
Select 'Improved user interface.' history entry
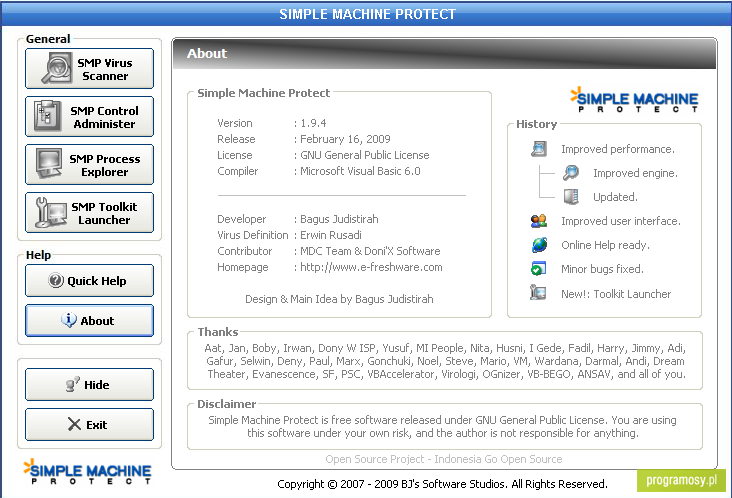click(x=621, y=221)
